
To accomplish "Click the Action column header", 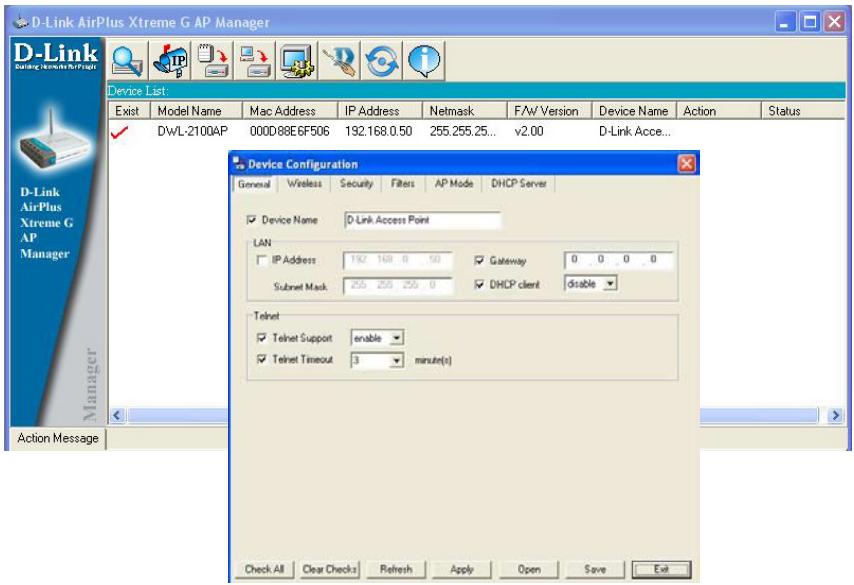I will (x=718, y=111).
